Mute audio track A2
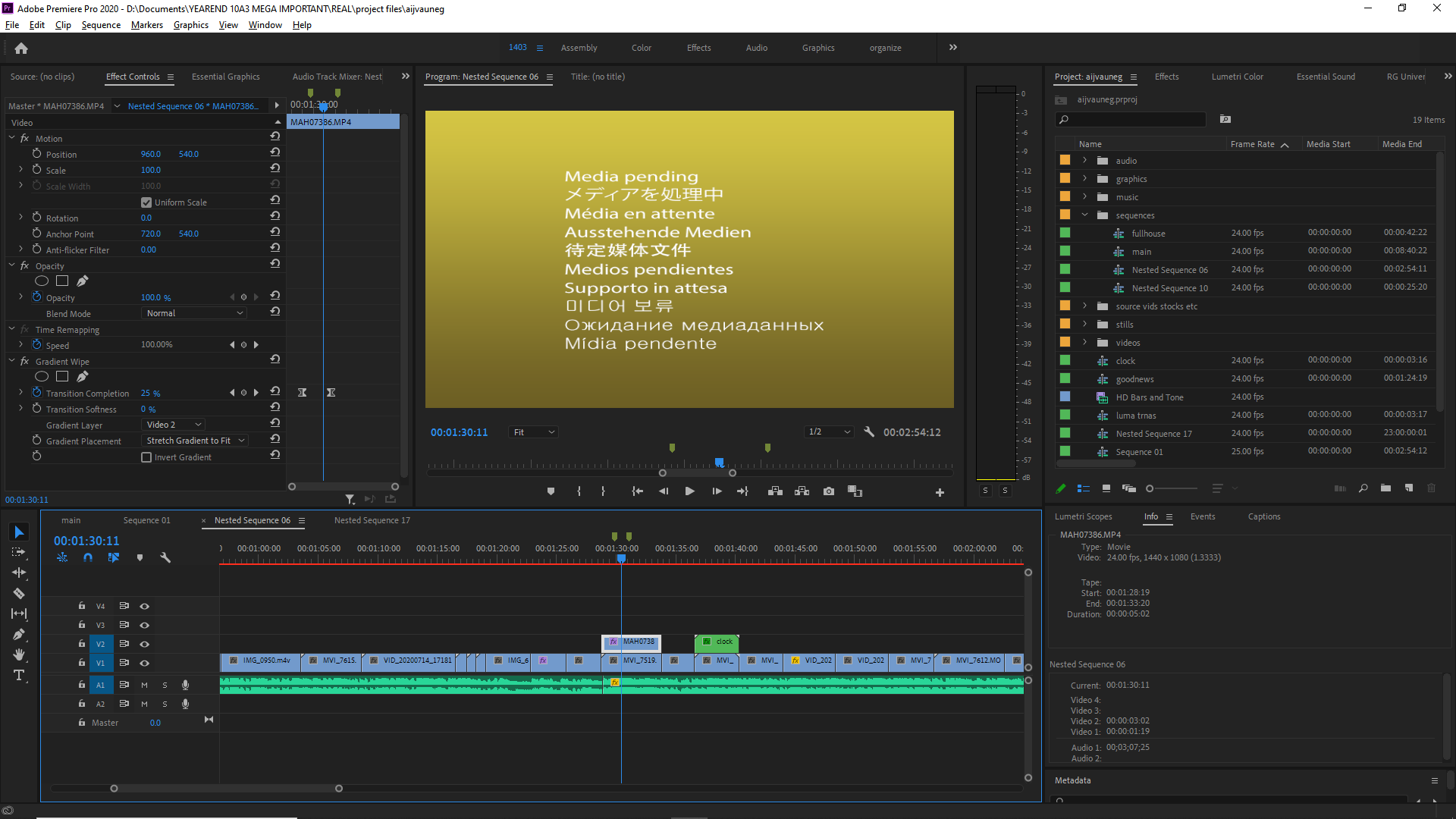This screenshot has height=819, width=1456. point(144,704)
